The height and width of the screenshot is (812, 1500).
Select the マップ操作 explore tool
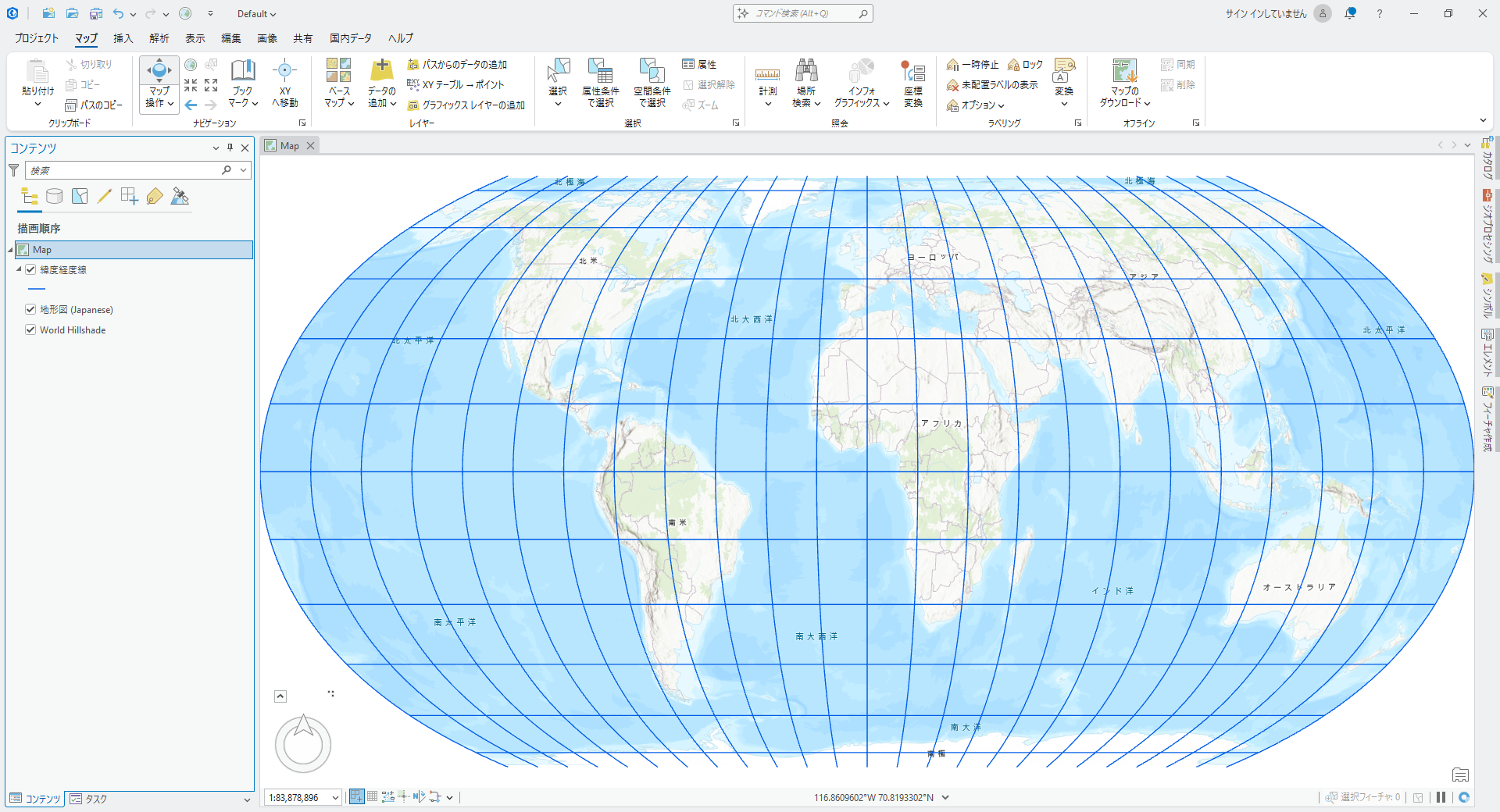(159, 73)
